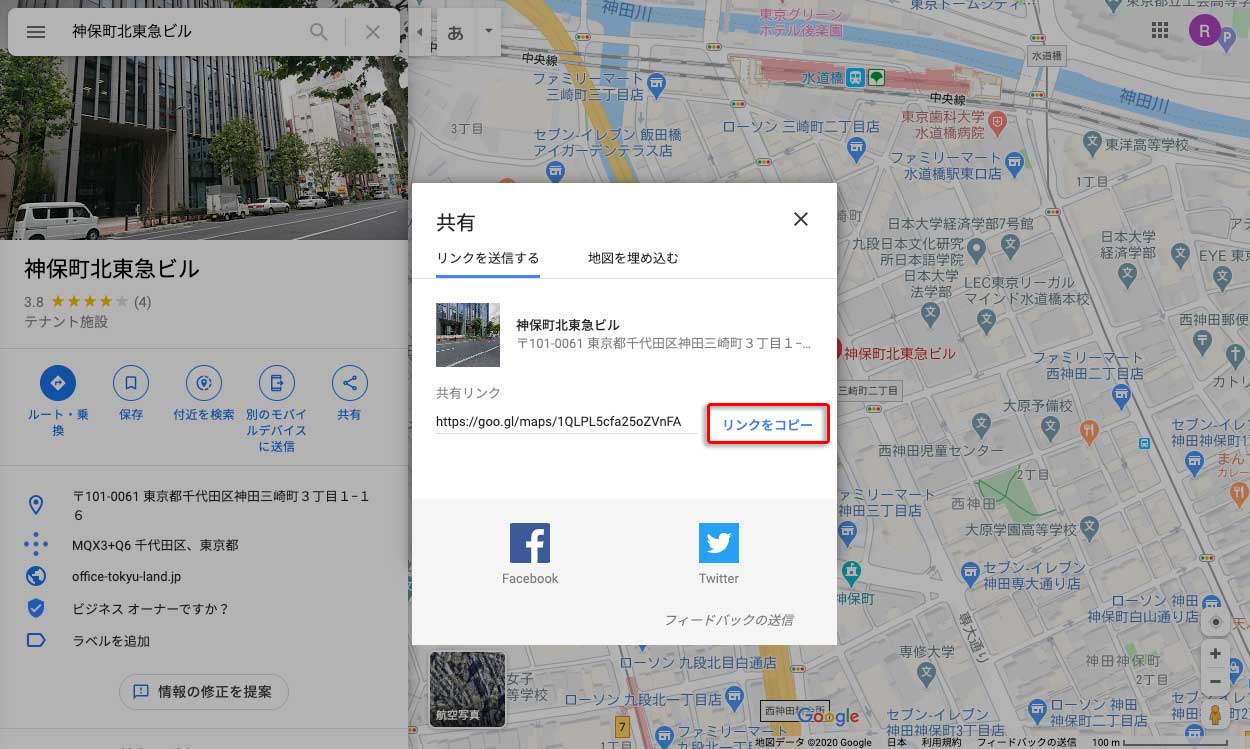
Task: Share the location via Twitter
Action: 718,543
